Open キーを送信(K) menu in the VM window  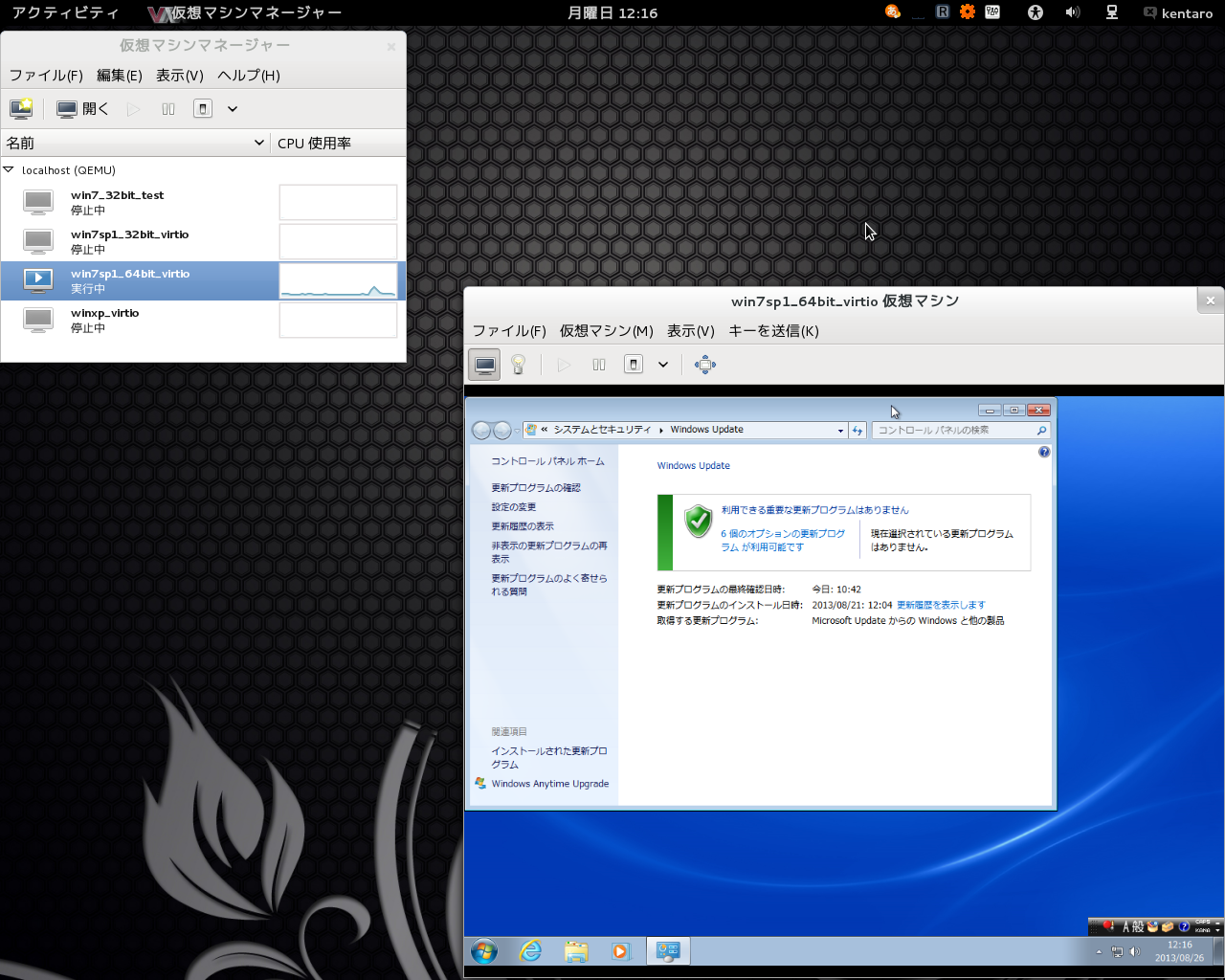pyautogui.click(x=773, y=330)
